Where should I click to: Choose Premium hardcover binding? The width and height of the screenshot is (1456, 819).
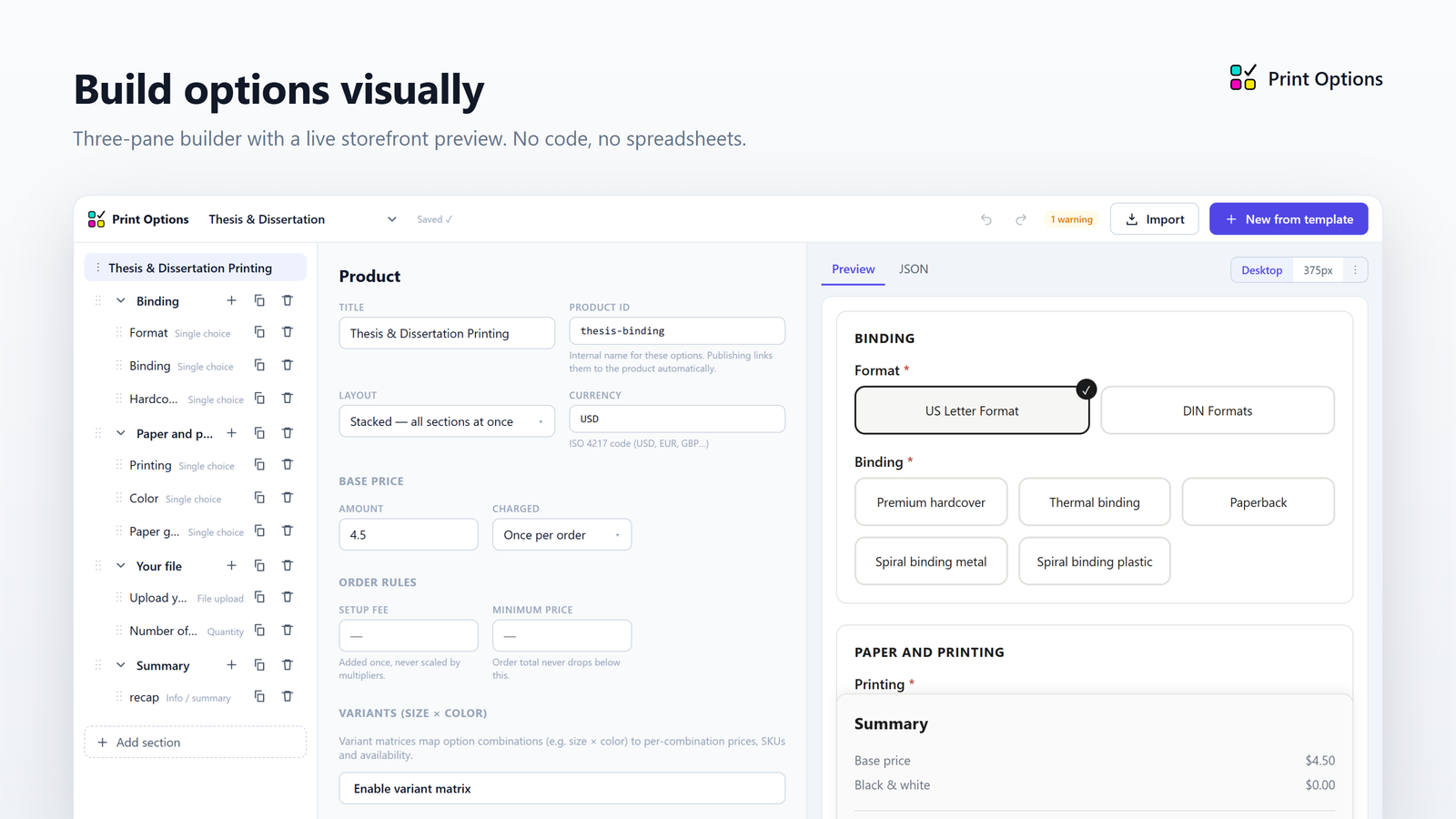tap(931, 502)
